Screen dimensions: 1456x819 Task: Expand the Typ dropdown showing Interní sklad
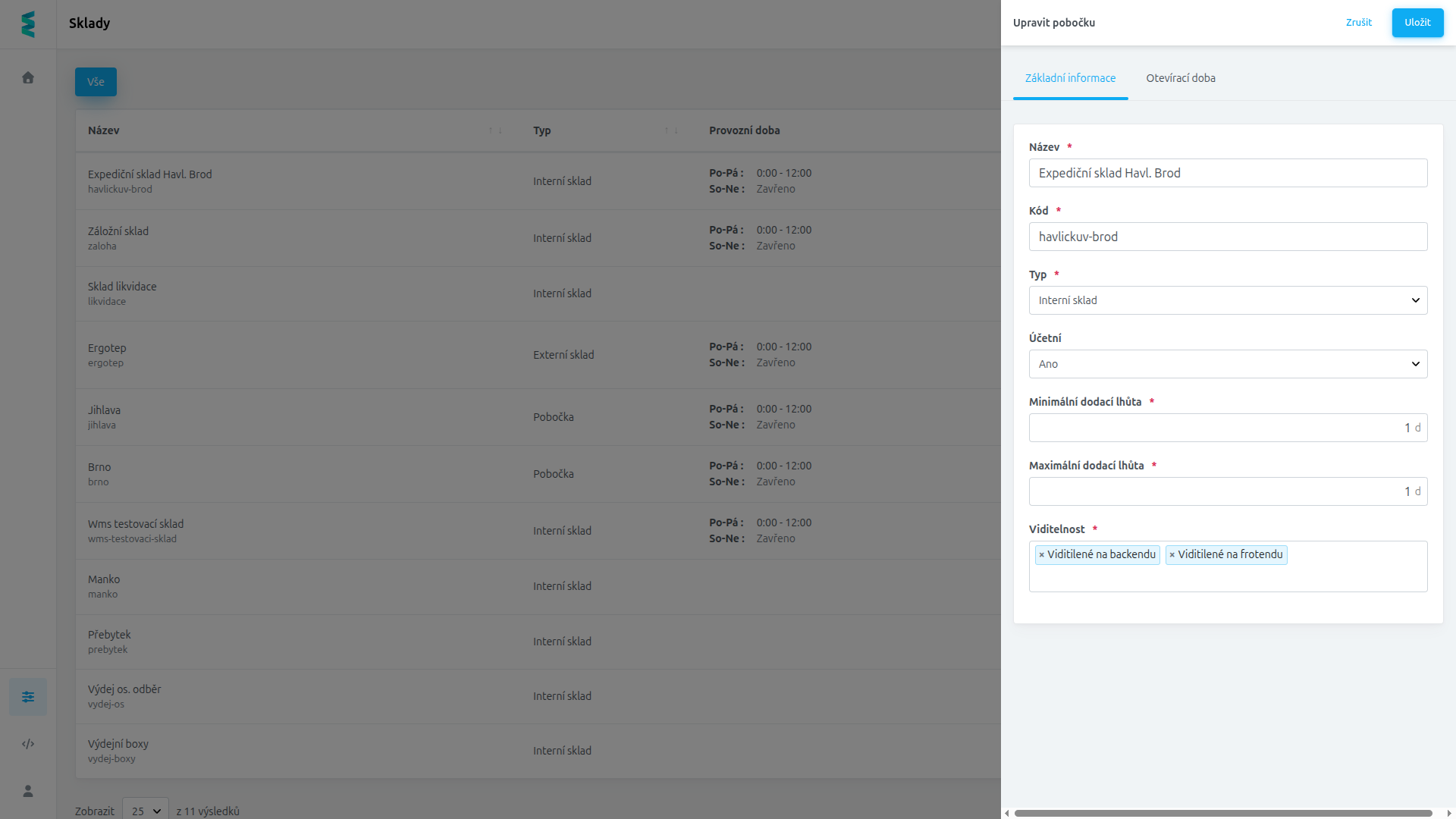(1228, 300)
